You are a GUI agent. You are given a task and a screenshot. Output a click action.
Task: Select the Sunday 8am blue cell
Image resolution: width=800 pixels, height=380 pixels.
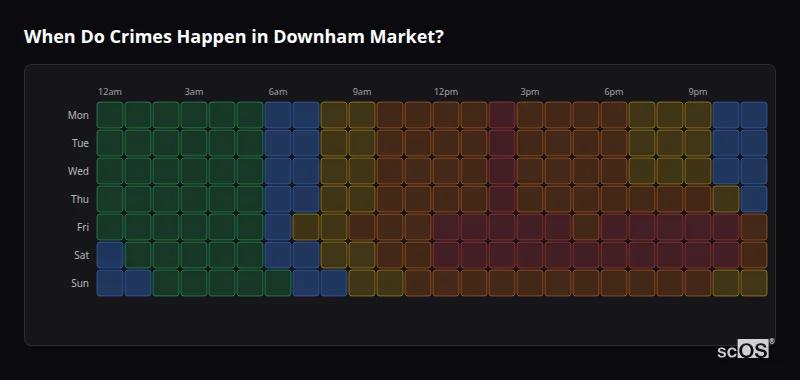coord(334,283)
